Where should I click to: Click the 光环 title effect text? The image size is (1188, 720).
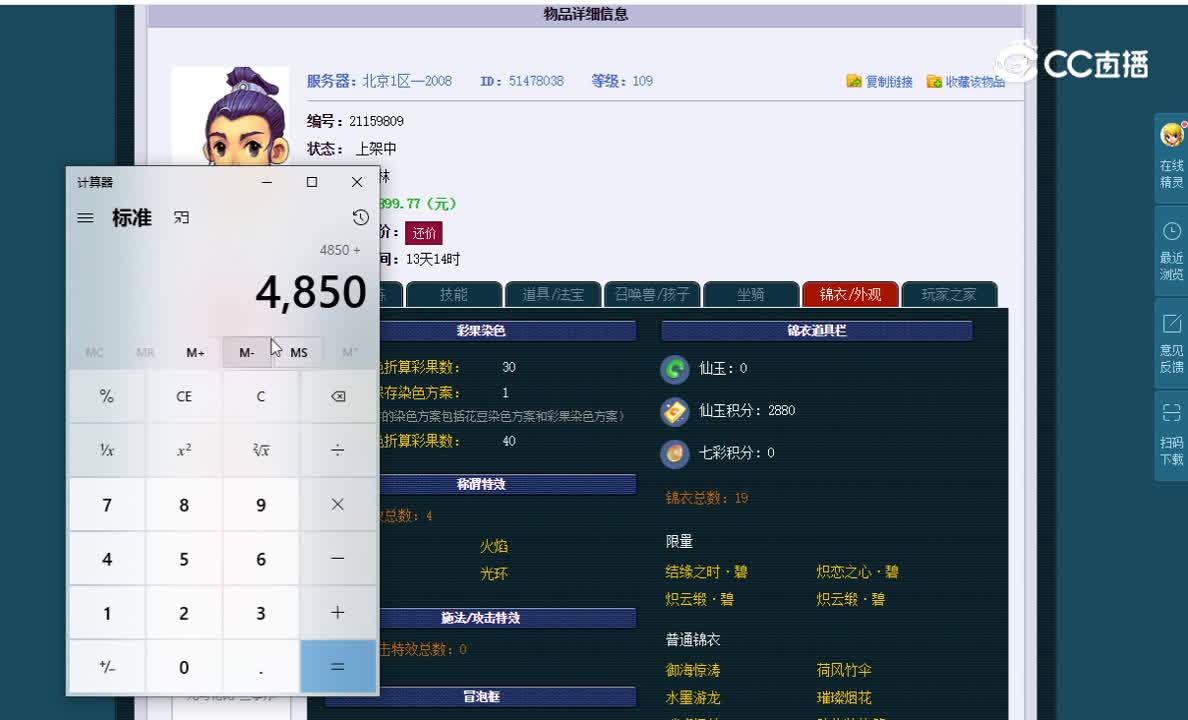click(494, 574)
